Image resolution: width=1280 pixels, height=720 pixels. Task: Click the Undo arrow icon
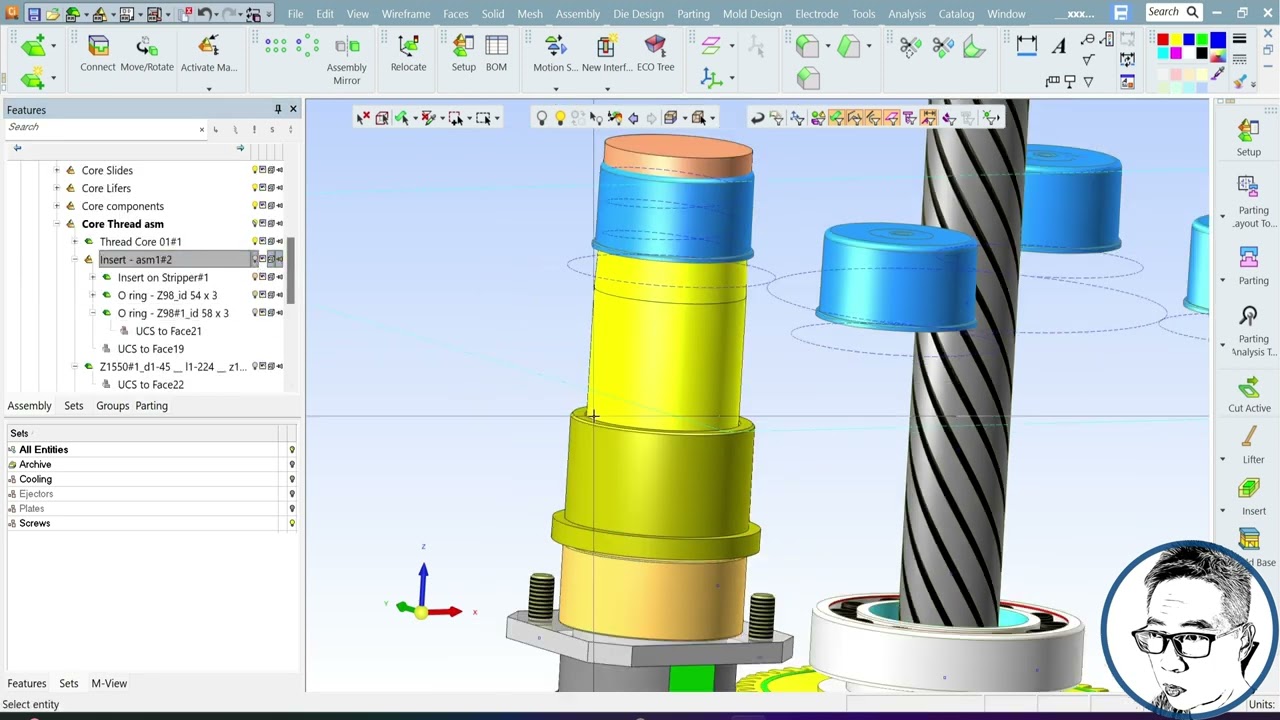tap(204, 14)
